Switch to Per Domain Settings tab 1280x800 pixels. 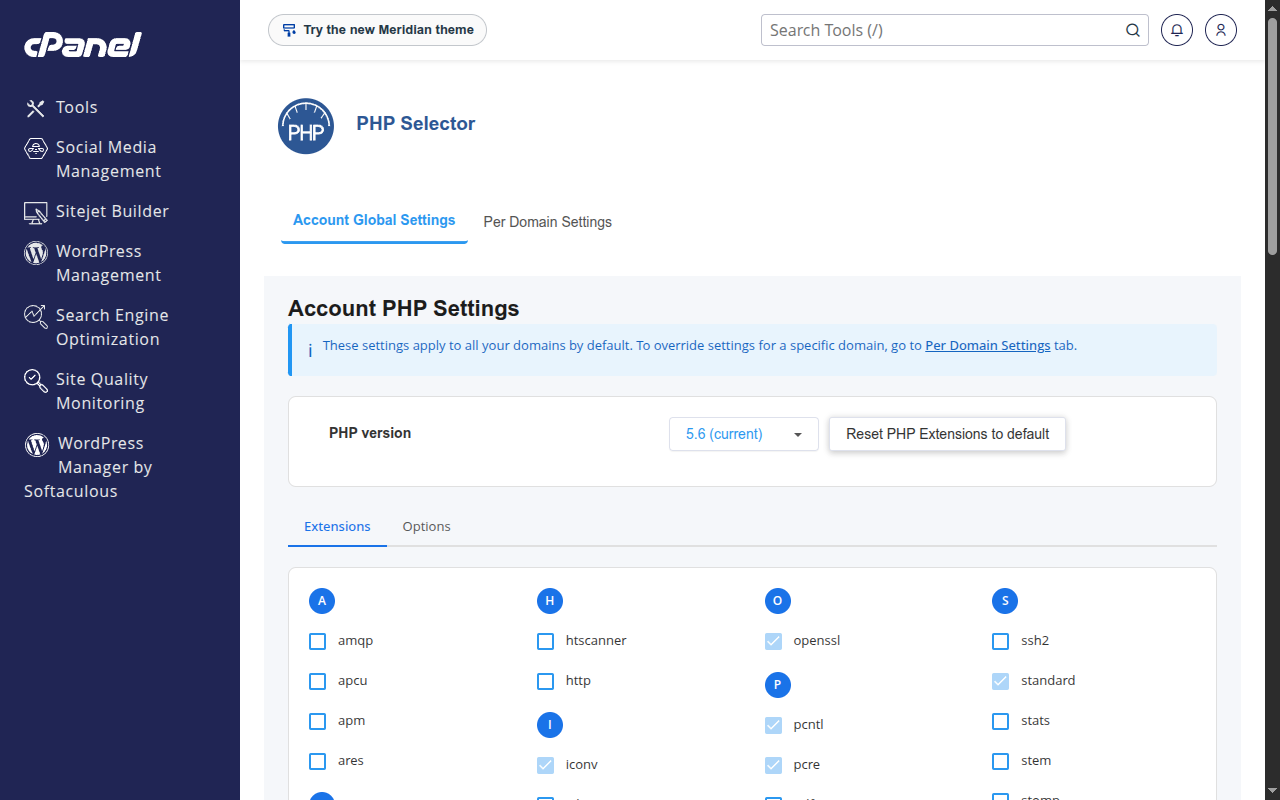[548, 222]
